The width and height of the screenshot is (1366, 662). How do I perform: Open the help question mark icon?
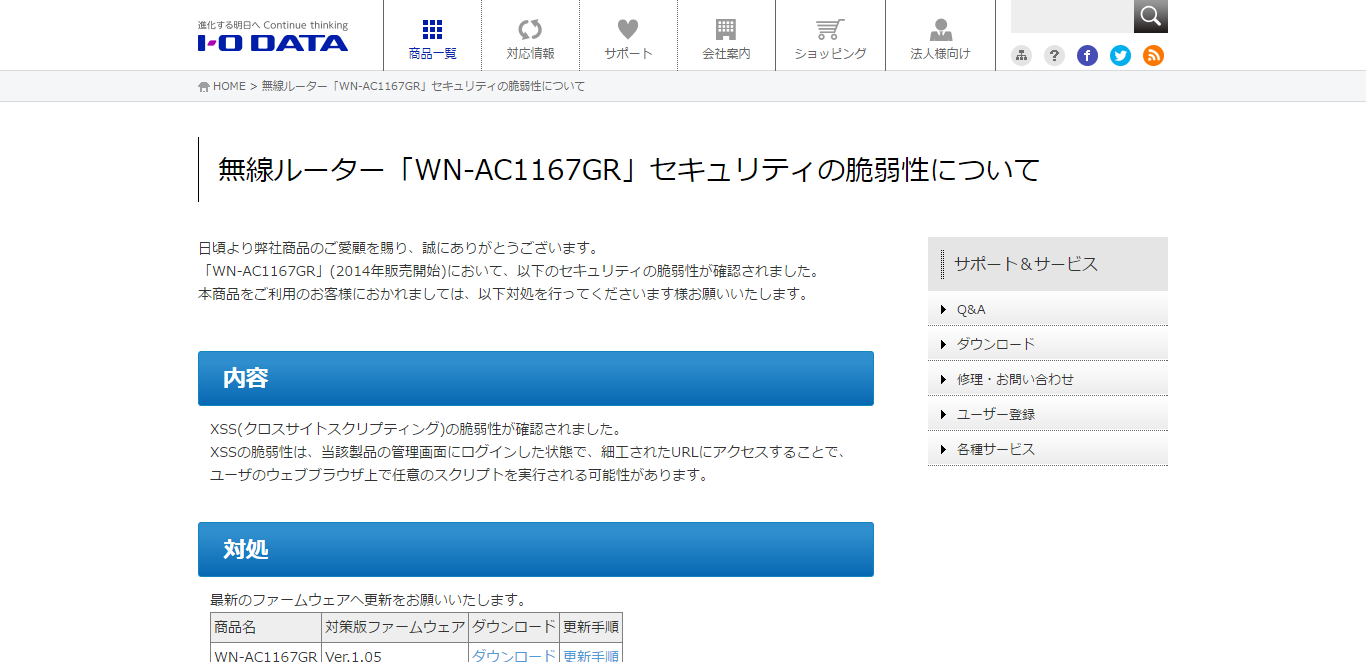1054,55
